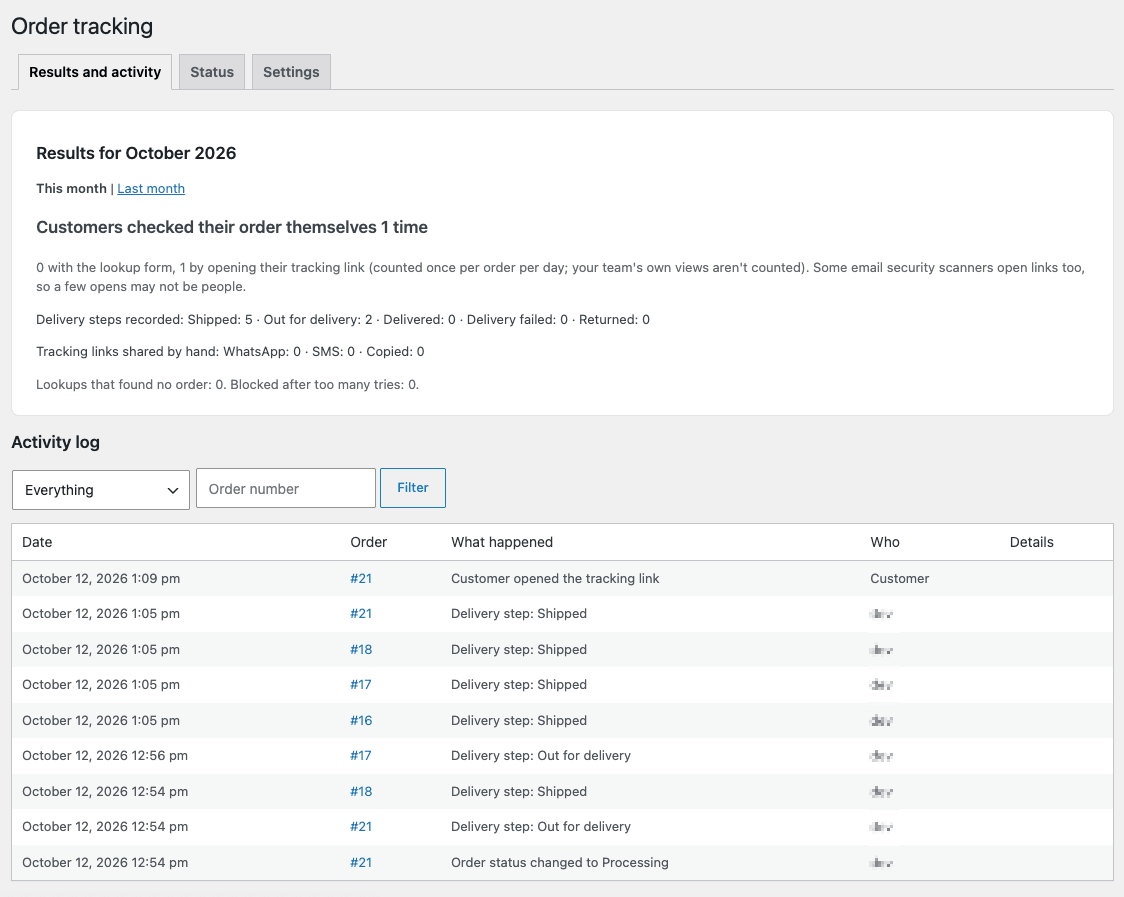Select 'Customer opened the tracking link' text
Screen dimensions: 1124x897
[x=555, y=579]
